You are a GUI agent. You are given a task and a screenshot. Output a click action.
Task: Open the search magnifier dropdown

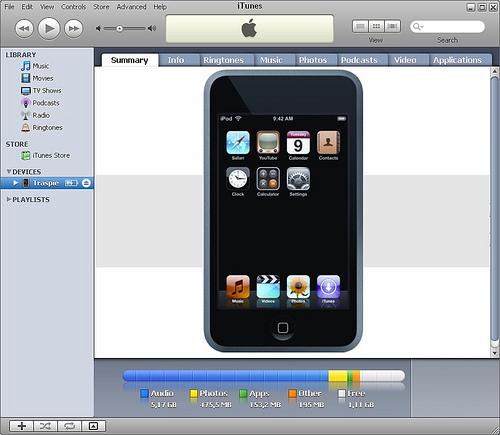[x=418, y=27]
